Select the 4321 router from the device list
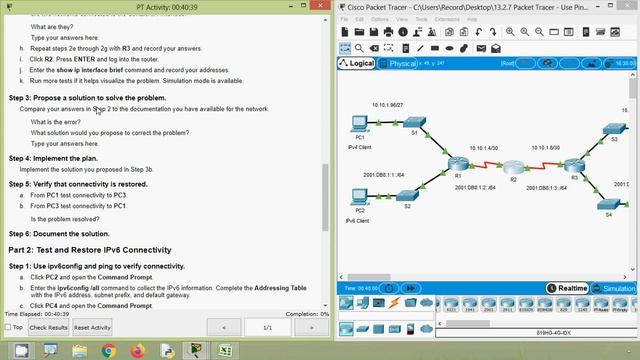Screen dimensions: 640x360 (451, 304)
